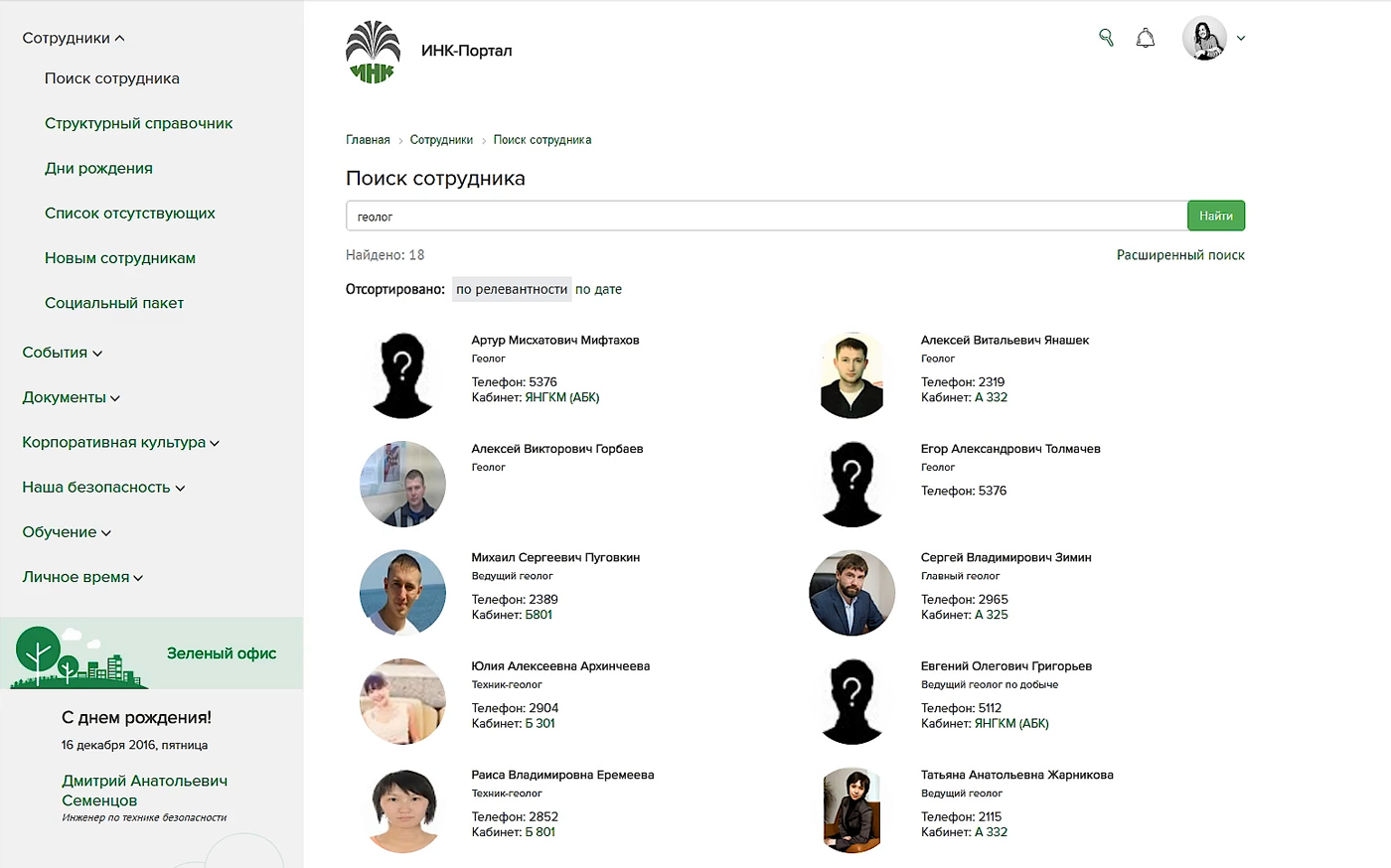Go to Главная breadcrumb link
1391x868 pixels.
click(368, 140)
